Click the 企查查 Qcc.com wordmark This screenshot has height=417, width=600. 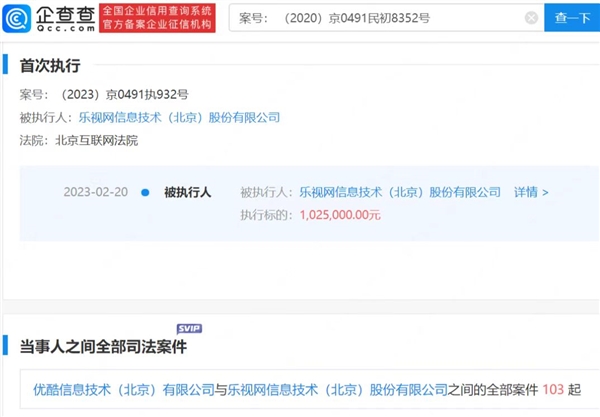pyautogui.click(x=65, y=18)
